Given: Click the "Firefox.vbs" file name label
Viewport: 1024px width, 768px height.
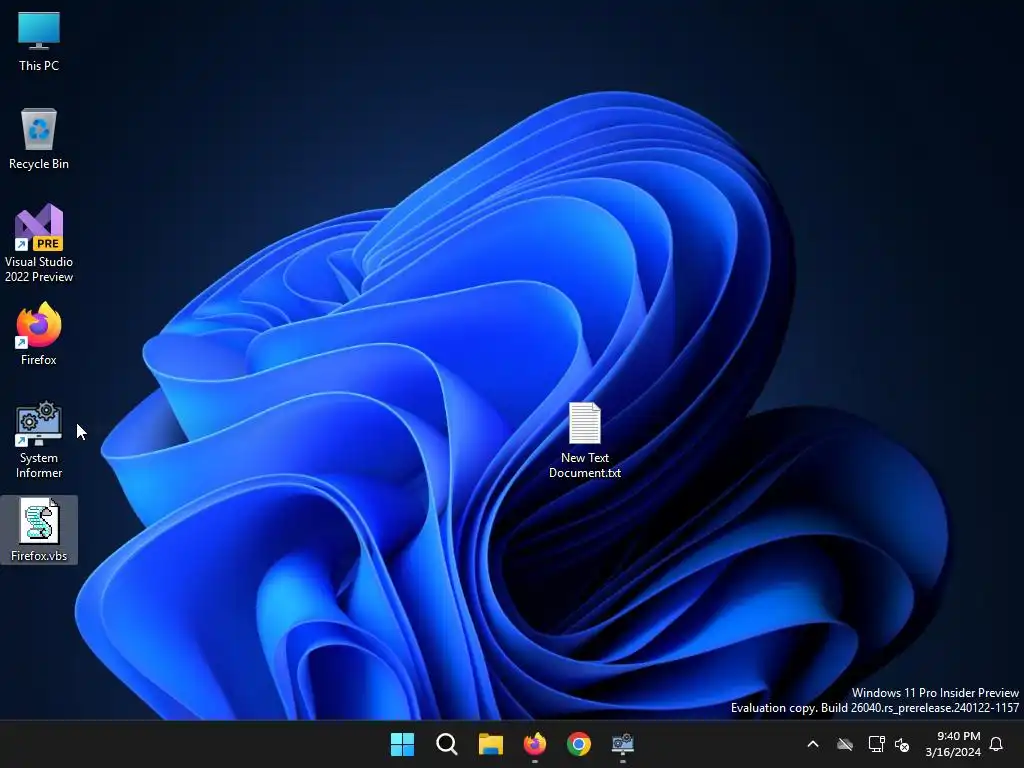Looking at the screenshot, I should pyautogui.click(x=39, y=556).
